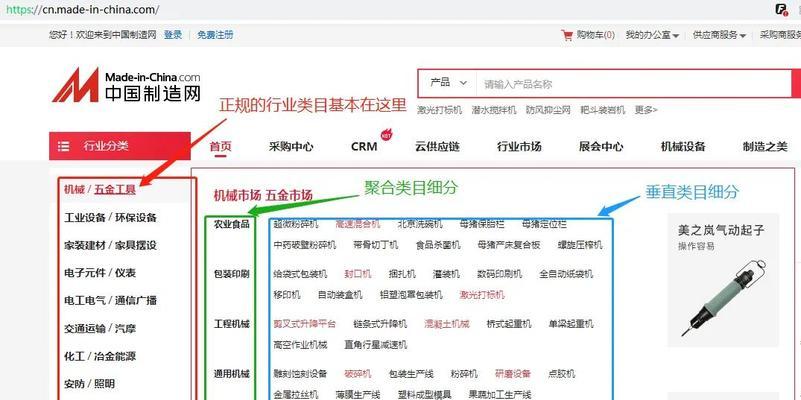Click the browser address bar URL
Screen dimensions: 801x400
click(x=83, y=10)
